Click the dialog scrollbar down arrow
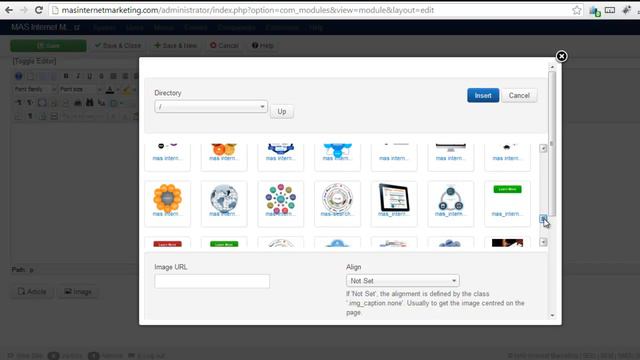 (552, 316)
